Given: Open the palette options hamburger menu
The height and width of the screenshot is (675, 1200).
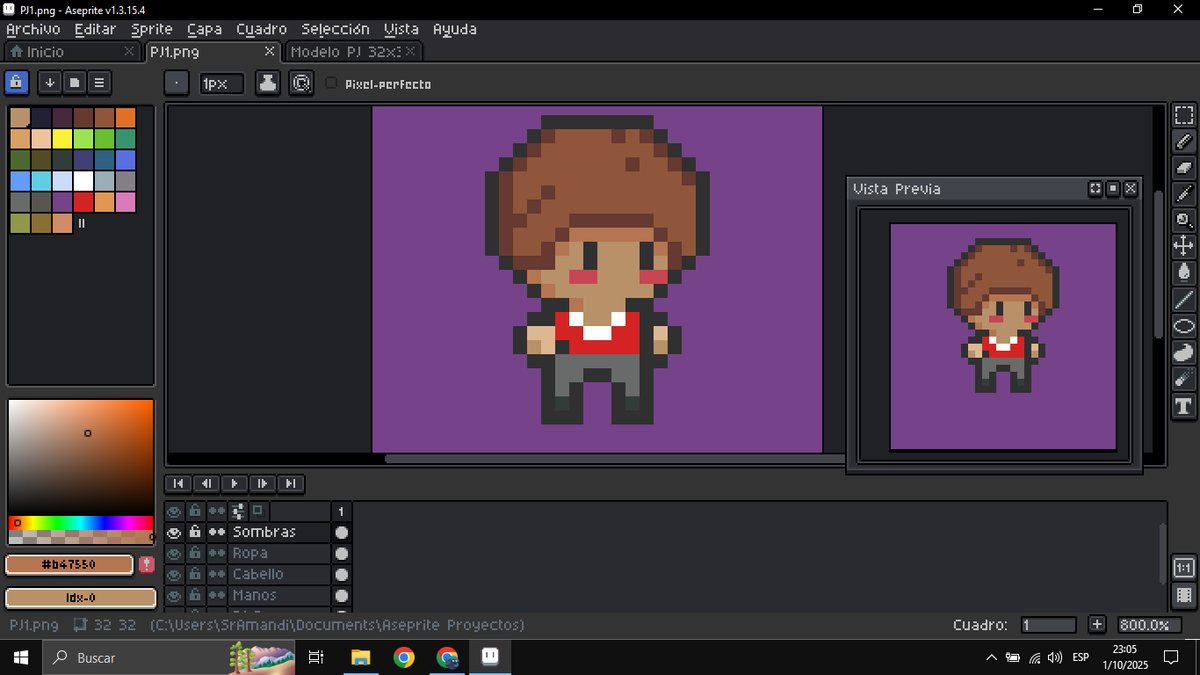Looking at the screenshot, I should [x=99, y=83].
